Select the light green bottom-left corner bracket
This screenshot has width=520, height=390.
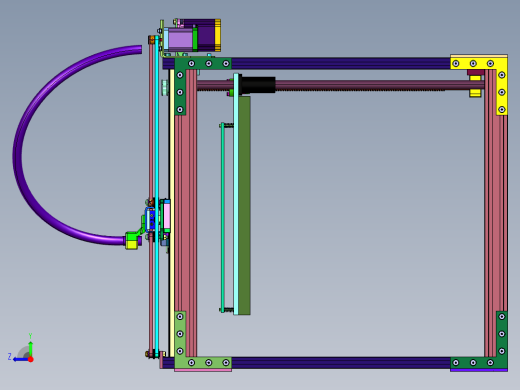180,362
